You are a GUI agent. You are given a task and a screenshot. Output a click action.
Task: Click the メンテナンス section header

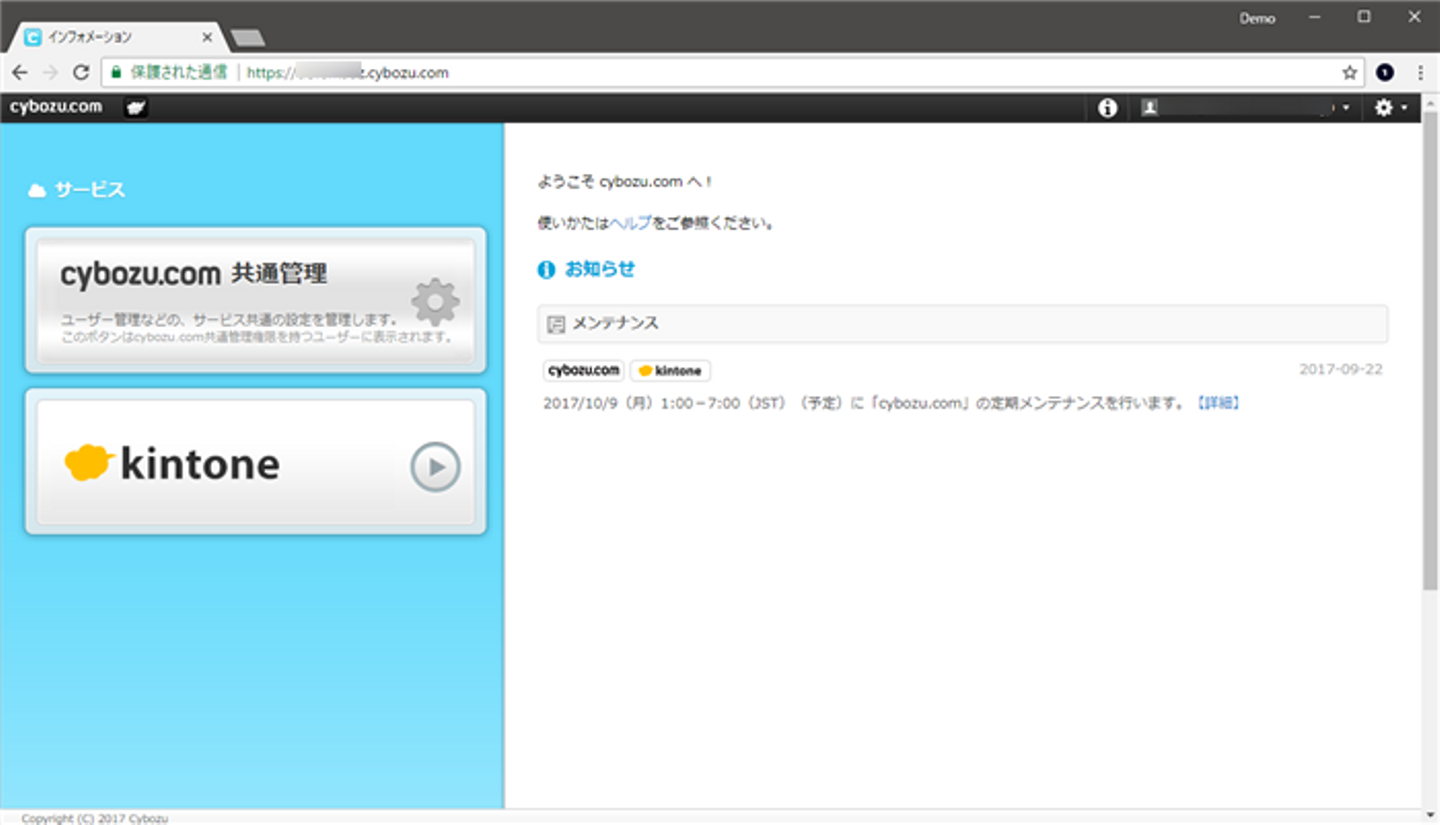[x=962, y=324]
